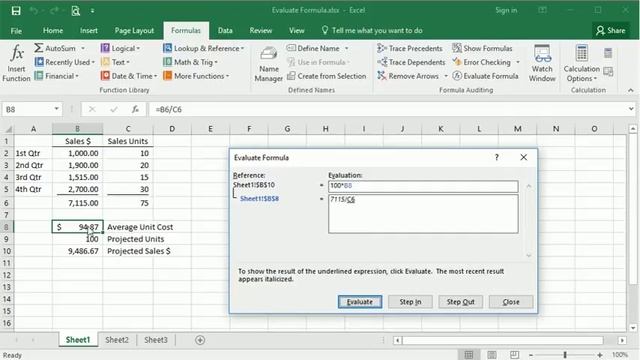Expand the AutoSum dropdown arrow
The width and height of the screenshot is (640, 360).
[x=83, y=48]
